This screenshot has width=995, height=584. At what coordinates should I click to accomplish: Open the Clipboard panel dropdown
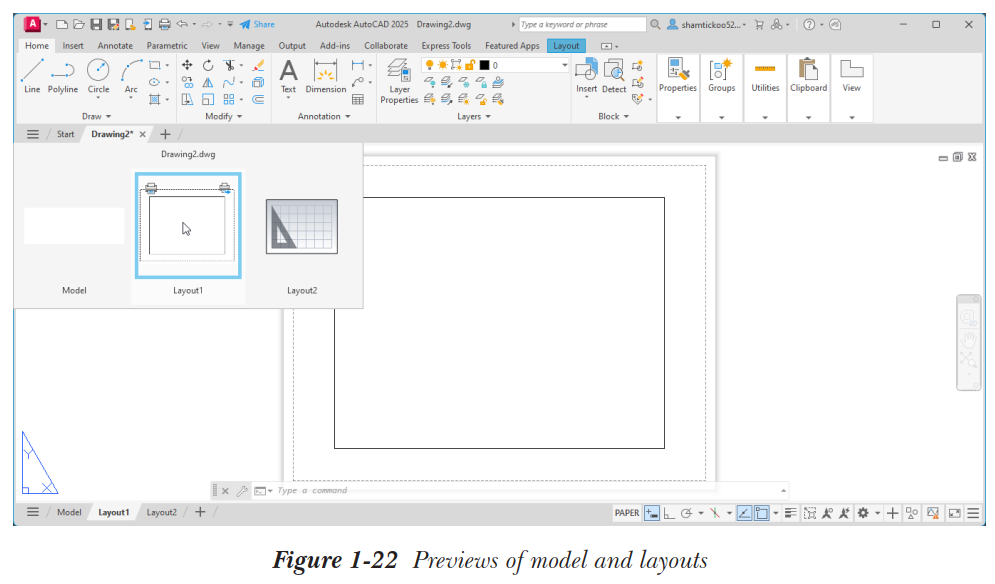[x=808, y=117]
